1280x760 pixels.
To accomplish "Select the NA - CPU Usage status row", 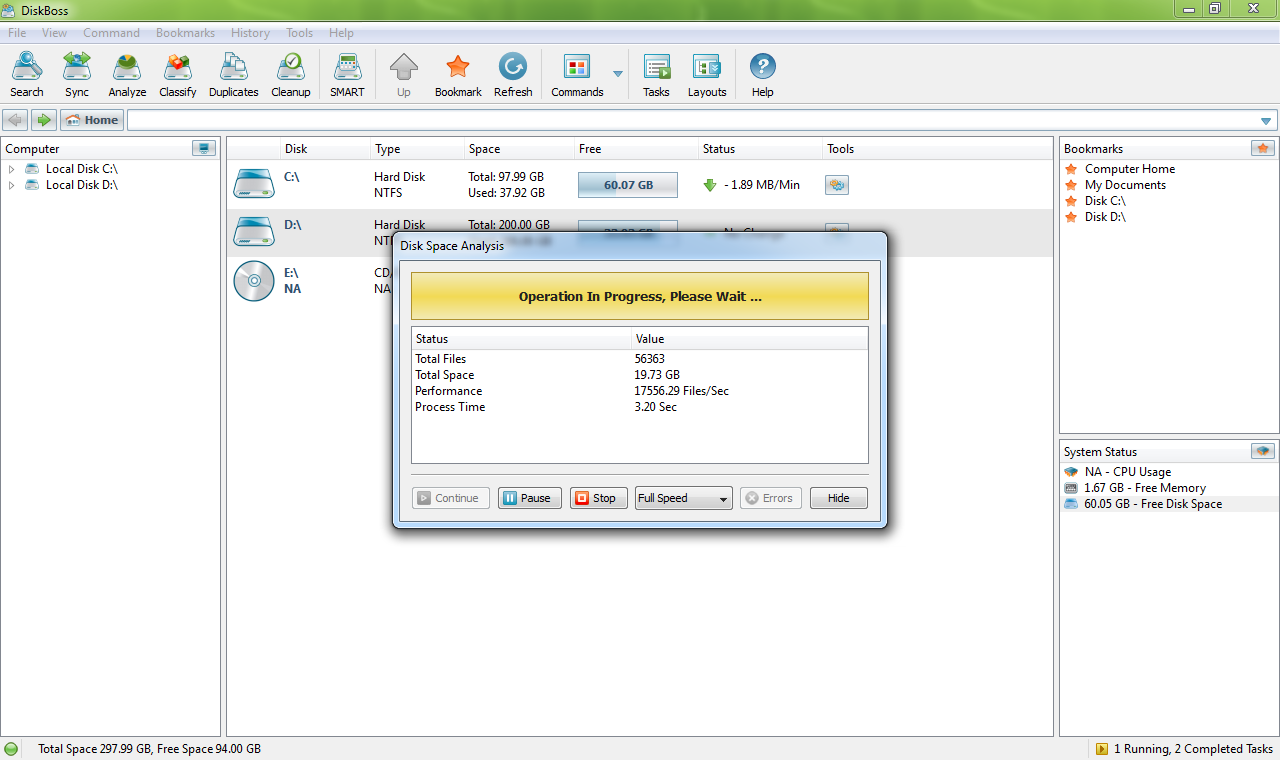I will [x=1167, y=472].
